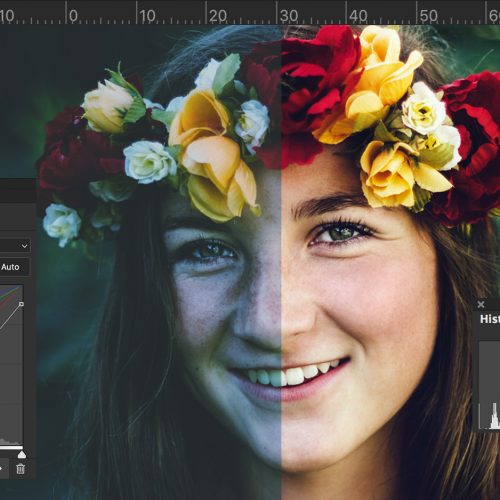The height and width of the screenshot is (500, 500).
Task: Click the small white rose at far left
Action: pos(62,224)
